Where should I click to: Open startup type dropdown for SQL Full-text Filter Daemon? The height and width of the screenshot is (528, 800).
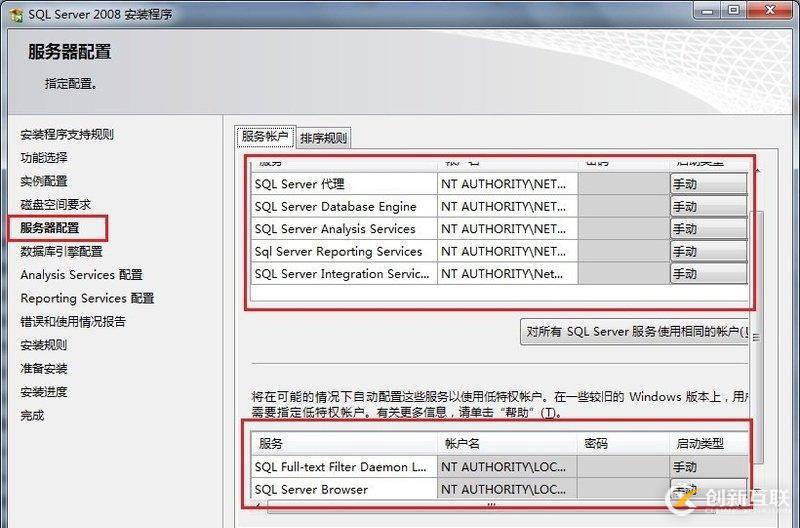coord(708,467)
